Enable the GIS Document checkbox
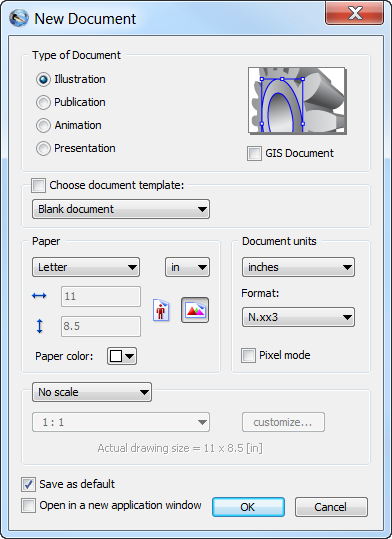This screenshot has width=392, height=539. coord(254,153)
